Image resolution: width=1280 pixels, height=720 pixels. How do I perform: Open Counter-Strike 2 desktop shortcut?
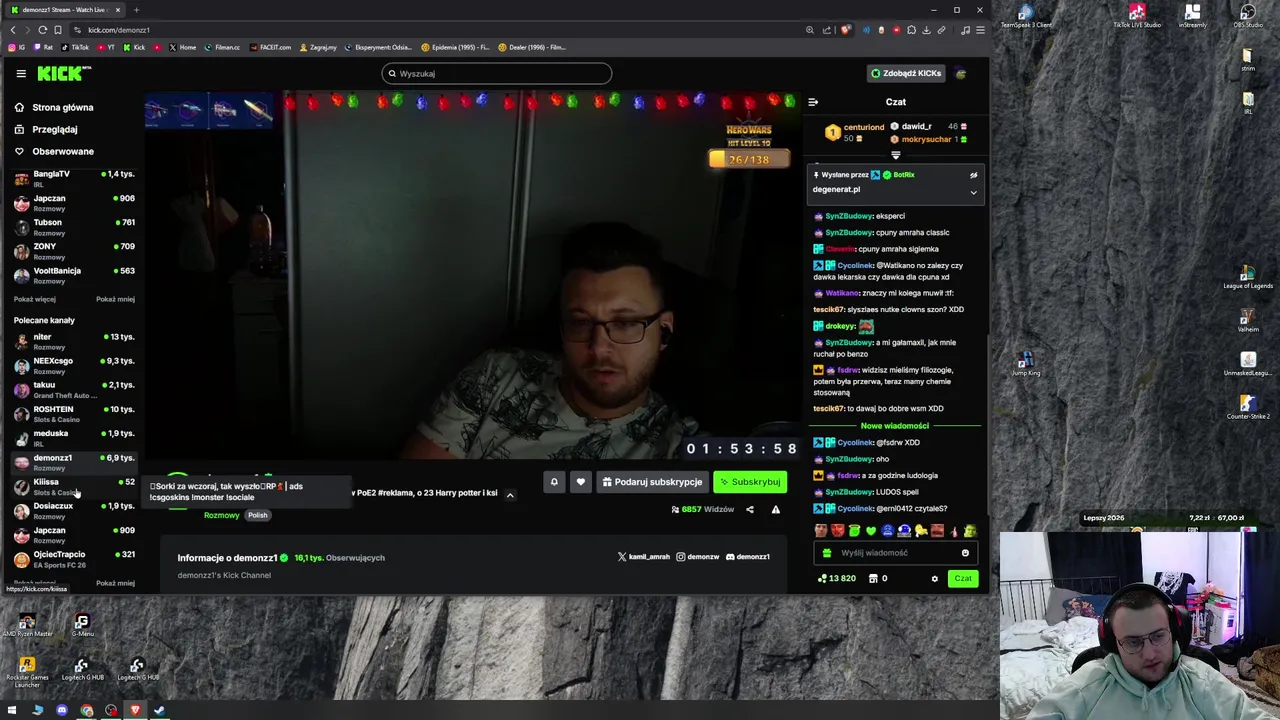click(x=1247, y=407)
